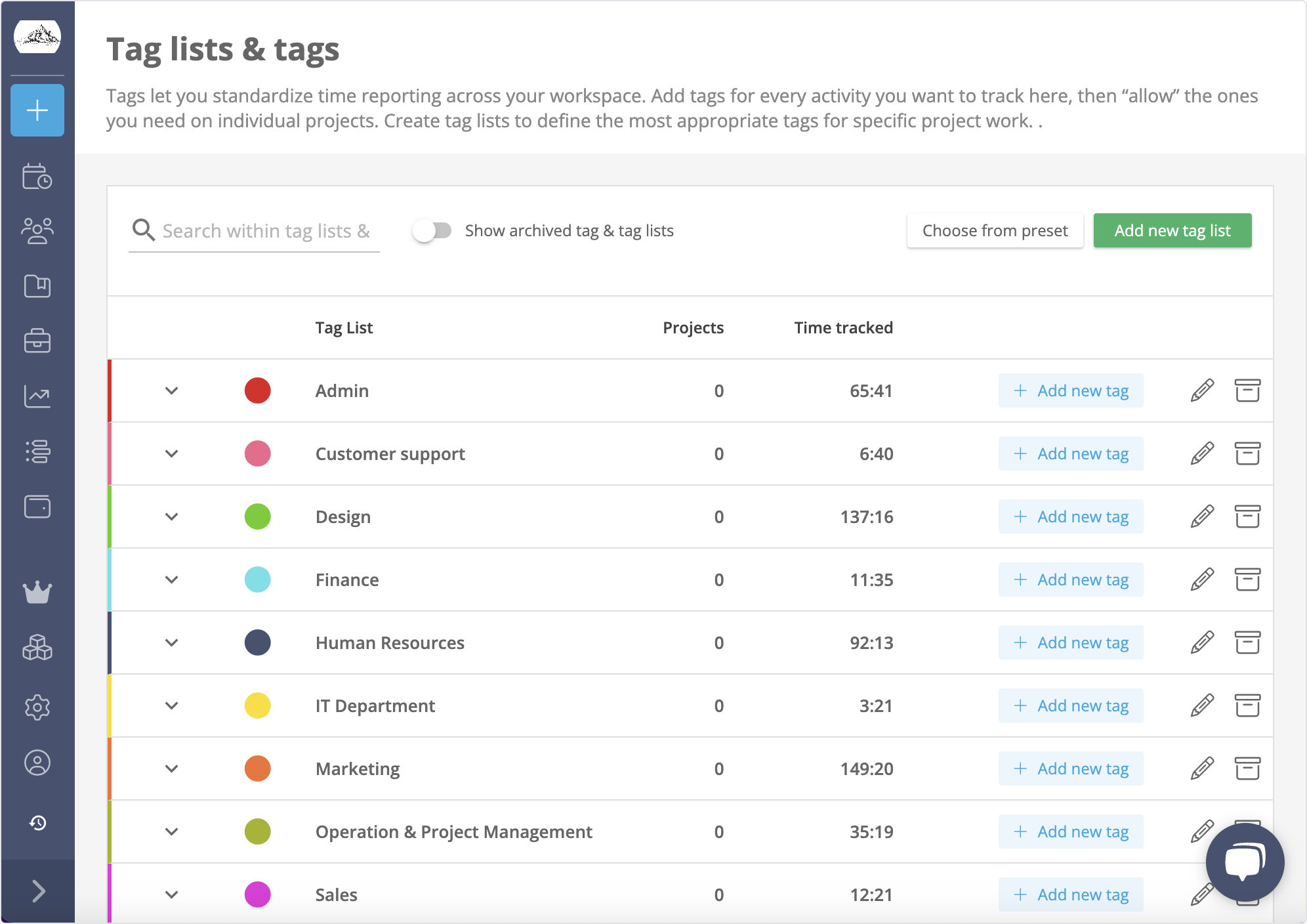Select the projects bookmark icon in sidebar

click(x=37, y=286)
